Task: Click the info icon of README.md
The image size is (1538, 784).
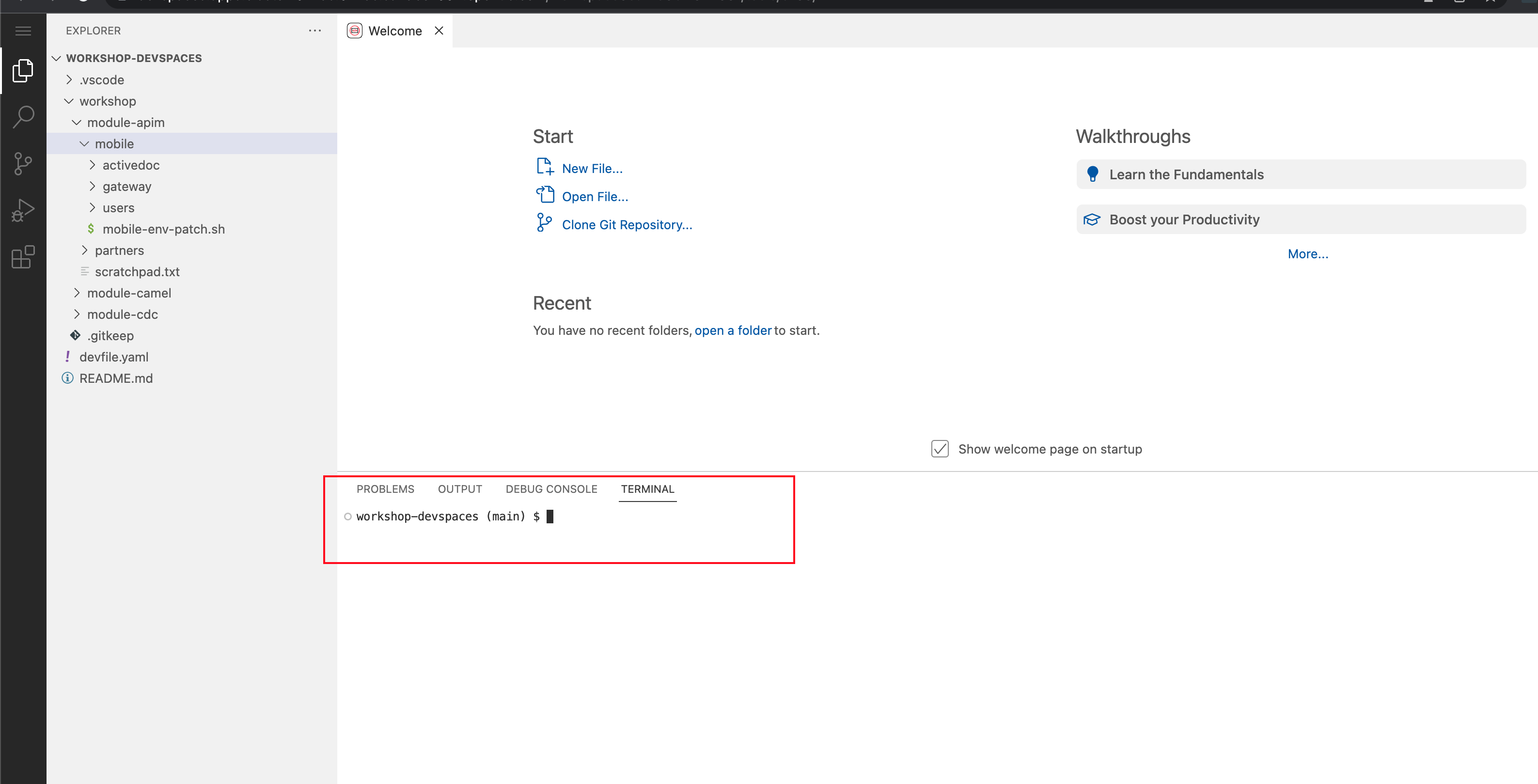Action: coord(67,378)
